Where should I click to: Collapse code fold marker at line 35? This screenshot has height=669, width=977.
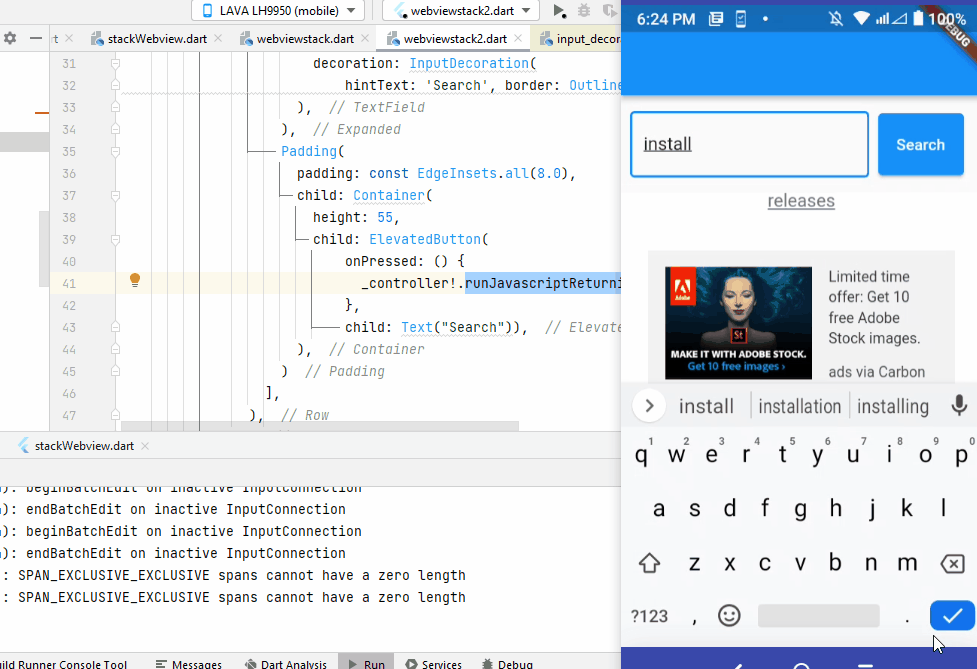pos(115,151)
